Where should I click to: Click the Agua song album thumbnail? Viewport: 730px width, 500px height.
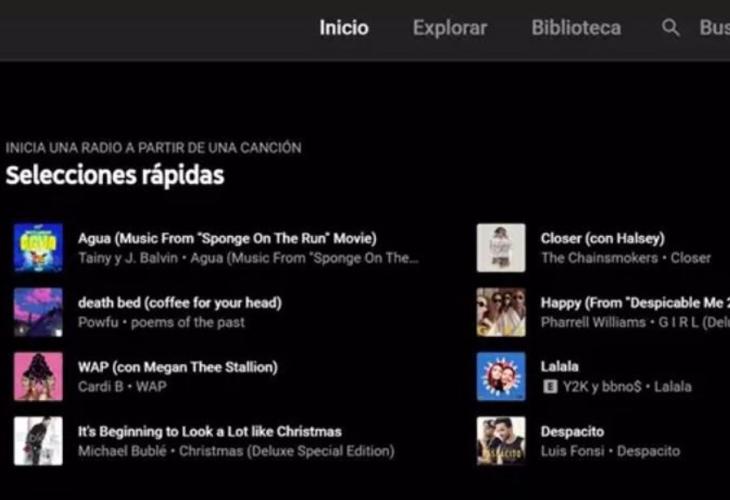[38, 248]
